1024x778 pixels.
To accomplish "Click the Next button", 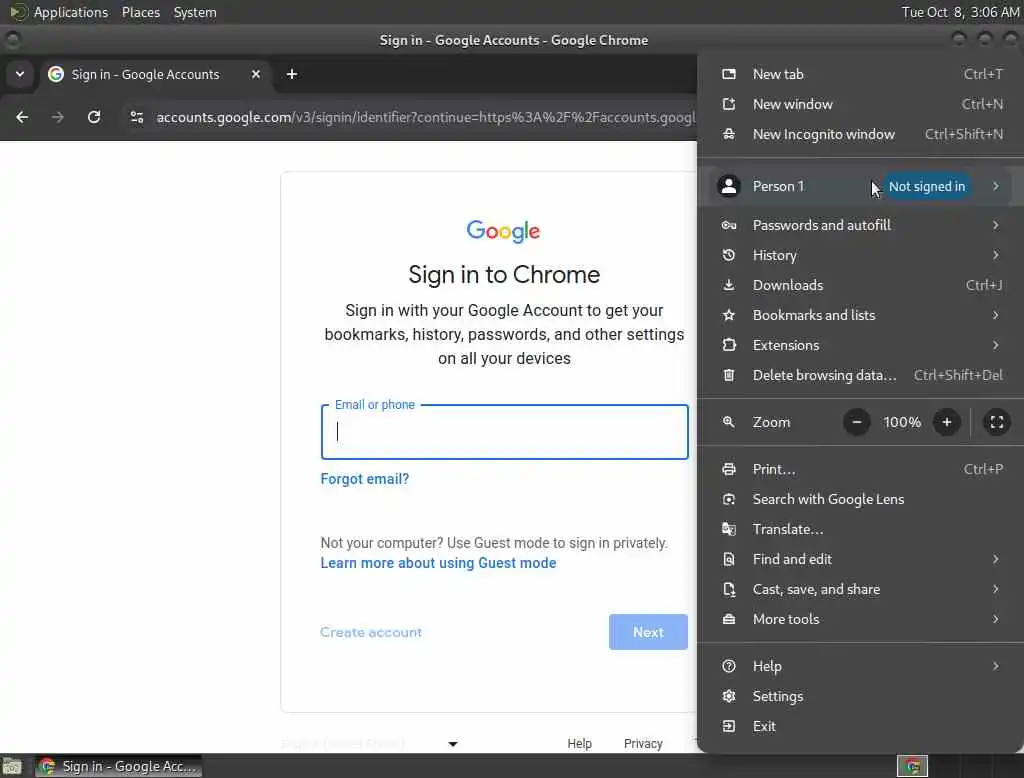I will [x=648, y=632].
